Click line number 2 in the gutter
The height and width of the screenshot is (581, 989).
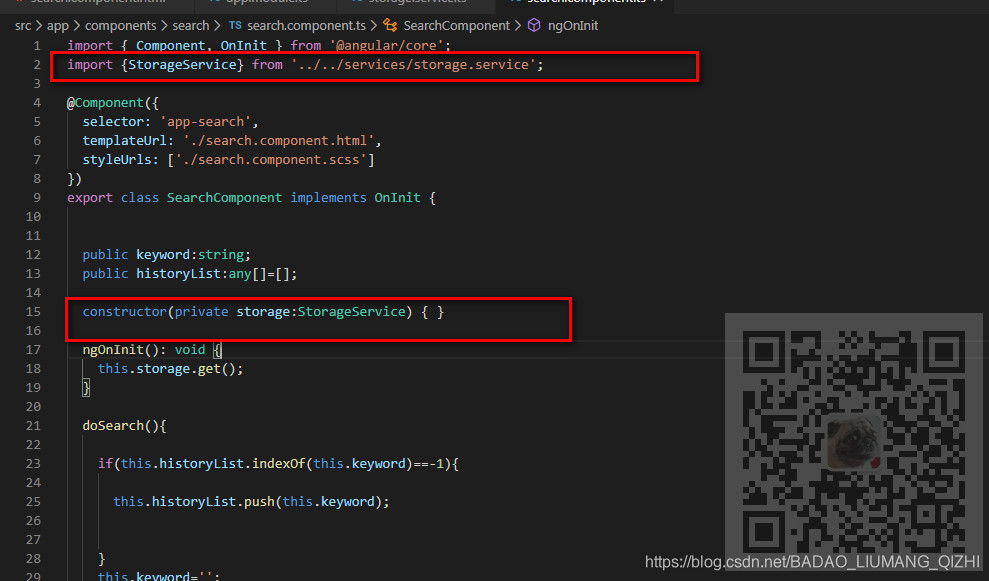point(37,65)
